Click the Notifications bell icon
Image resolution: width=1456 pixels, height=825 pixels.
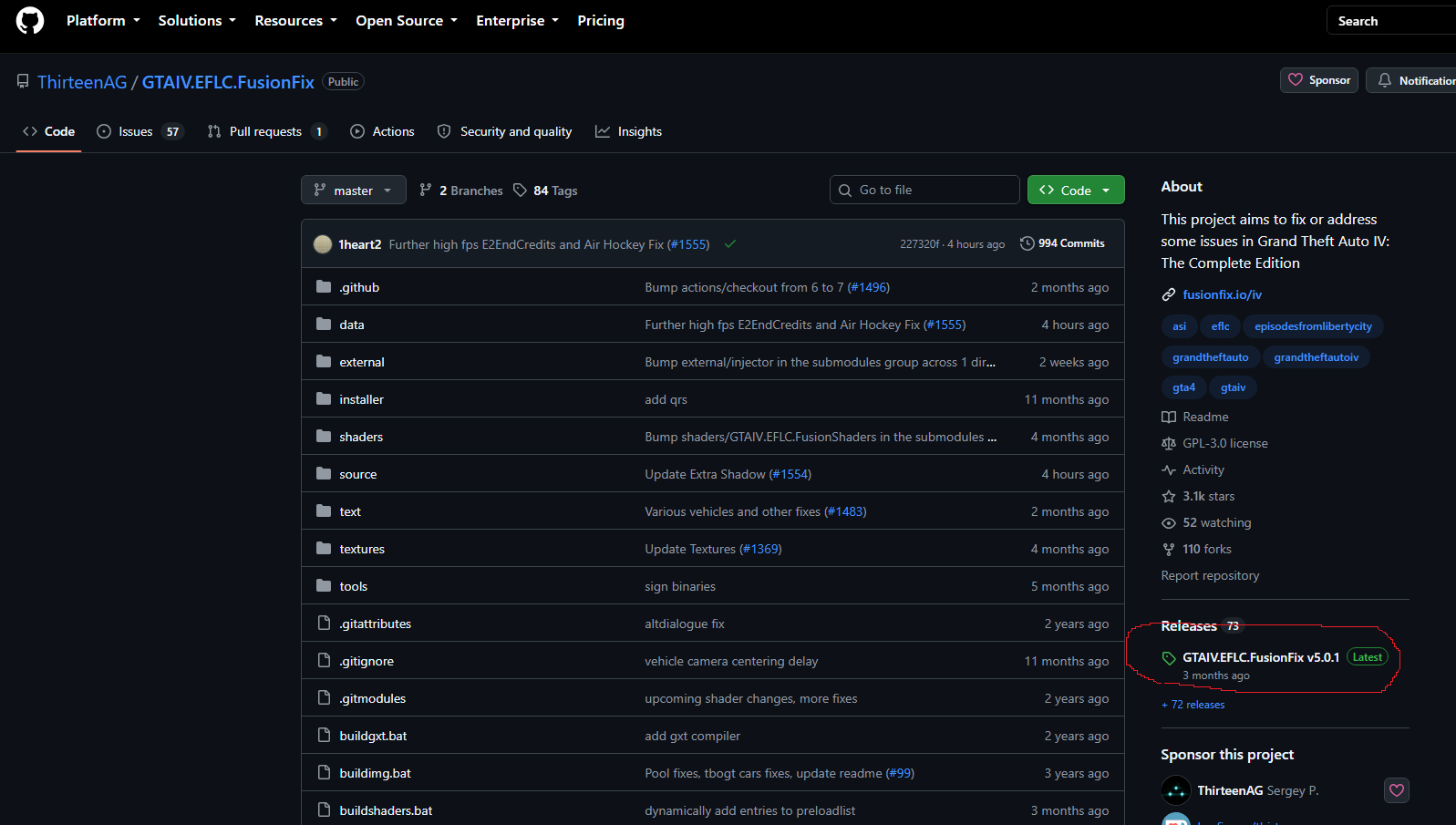(1384, 80)
